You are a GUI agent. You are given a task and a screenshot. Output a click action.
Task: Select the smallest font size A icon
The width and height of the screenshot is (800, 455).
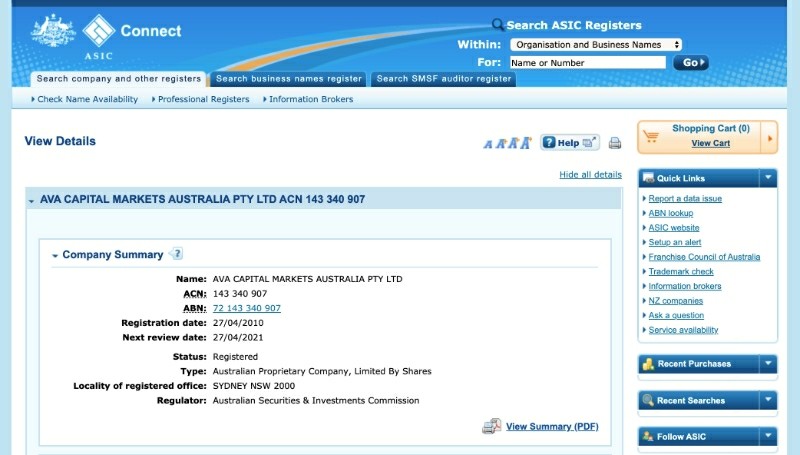click(x=488, y=144)
